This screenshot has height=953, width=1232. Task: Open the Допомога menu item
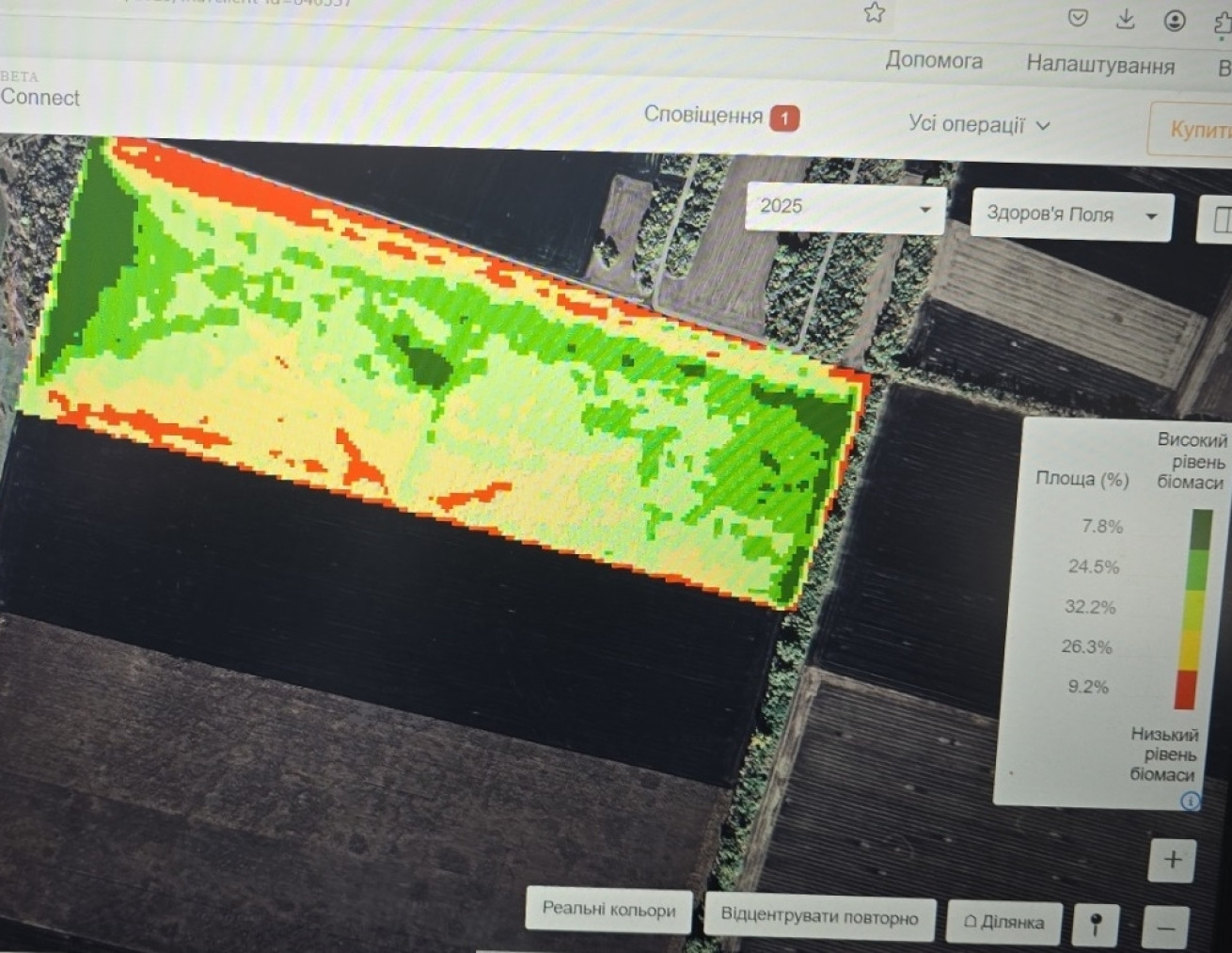coord(934,60)
